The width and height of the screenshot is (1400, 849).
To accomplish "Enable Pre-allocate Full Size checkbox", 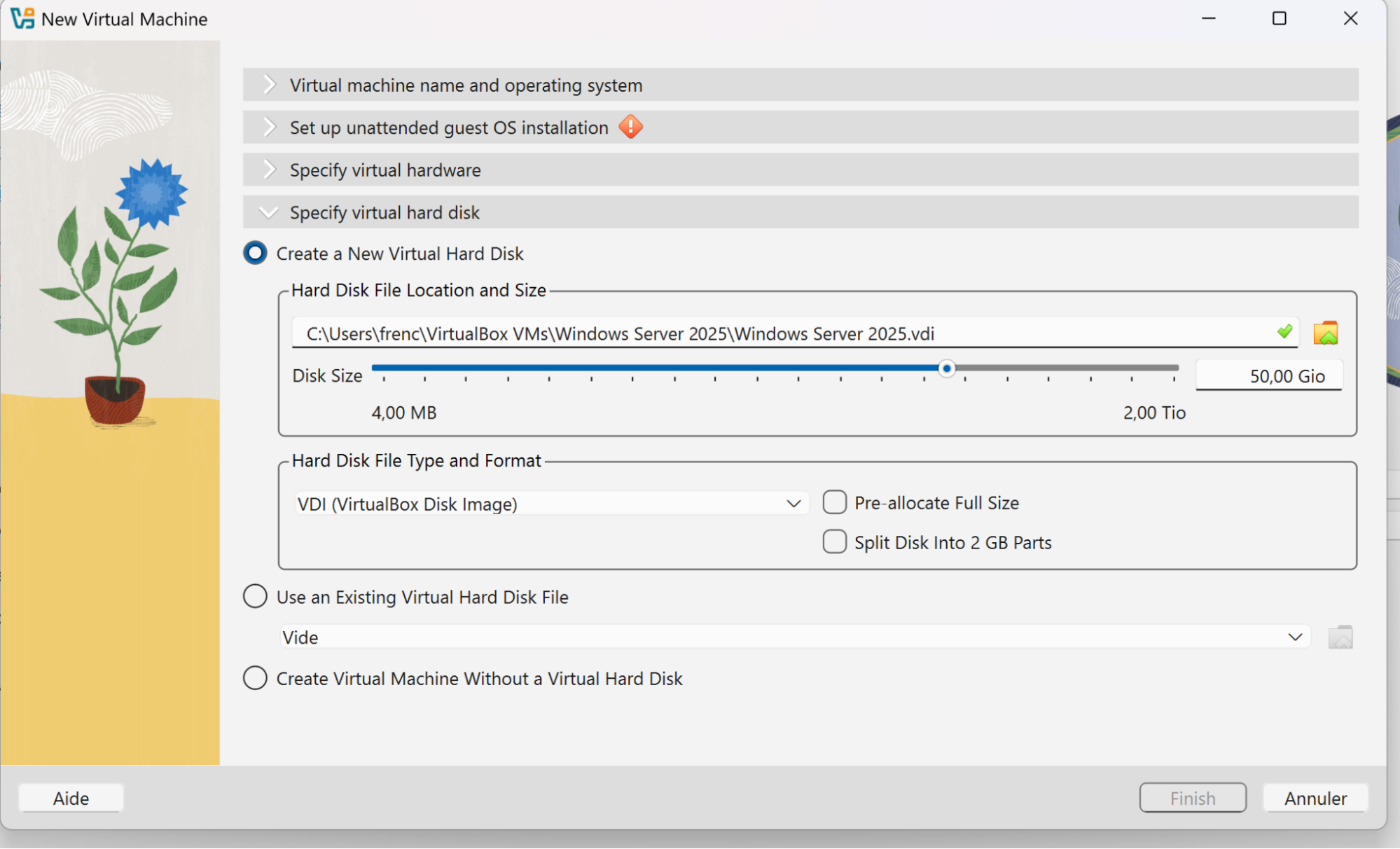I will click(x=835, y=502).
